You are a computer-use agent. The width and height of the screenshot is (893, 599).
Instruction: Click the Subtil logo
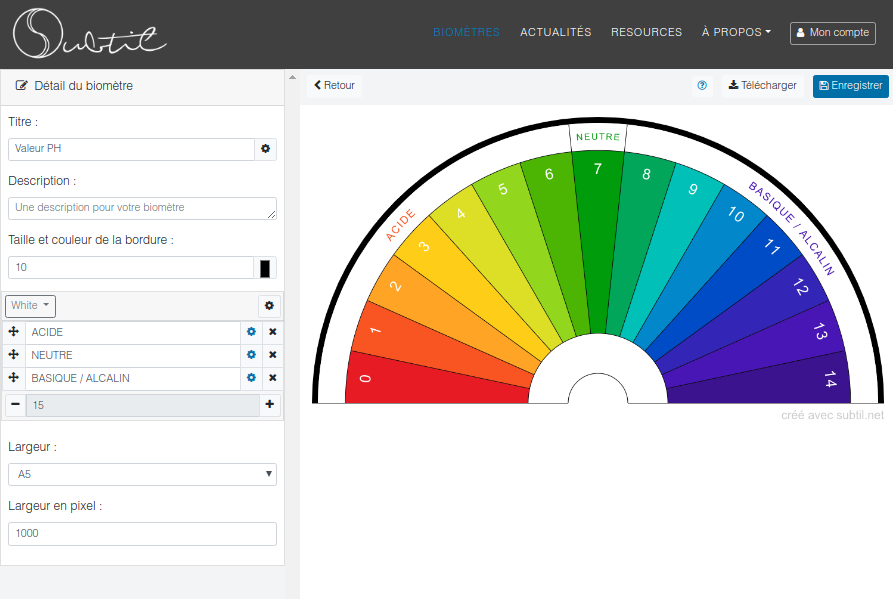[x=90, y=33]
